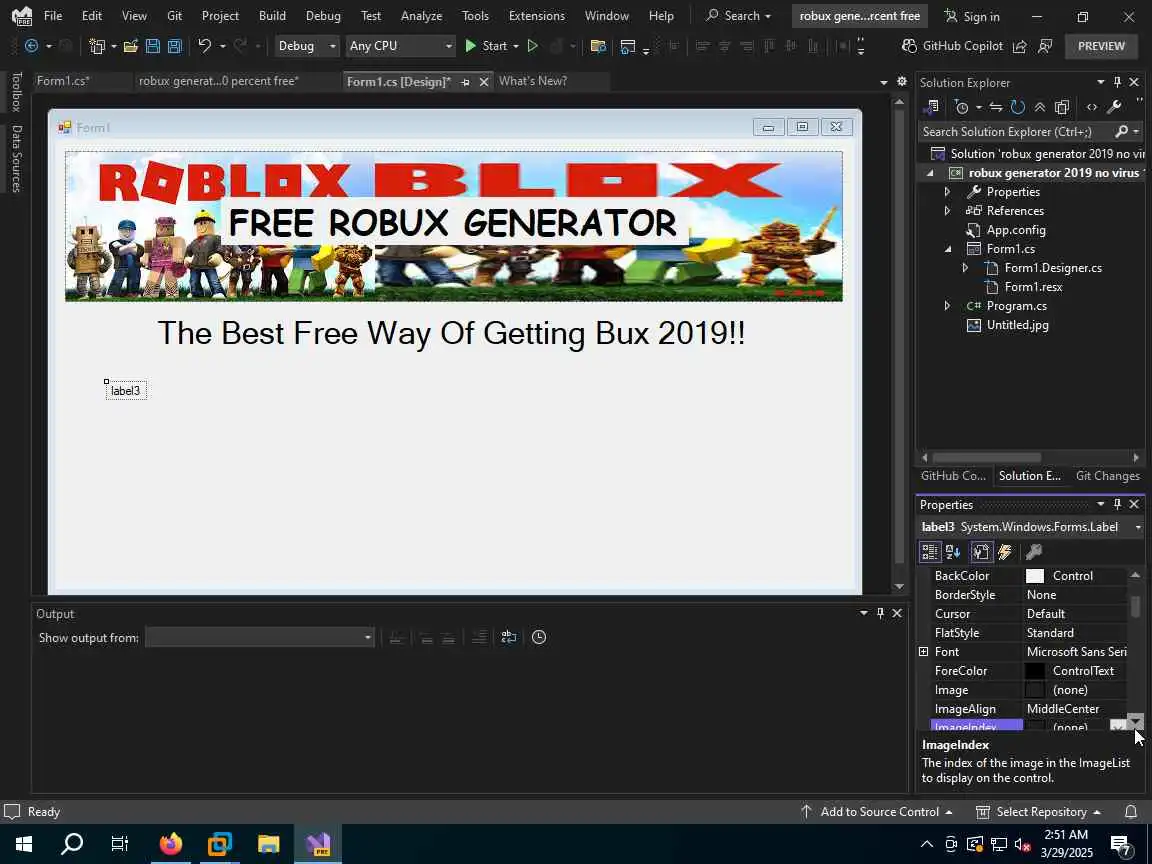Open Firefox from the taskbar
Image resolution: width=1152 pixels, height=864 pixels.
coord(170,843)
